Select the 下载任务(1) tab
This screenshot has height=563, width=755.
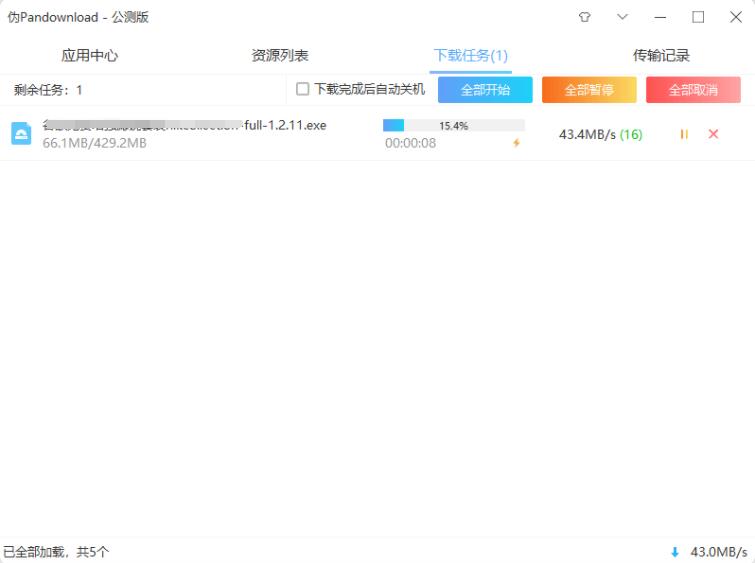470,55
